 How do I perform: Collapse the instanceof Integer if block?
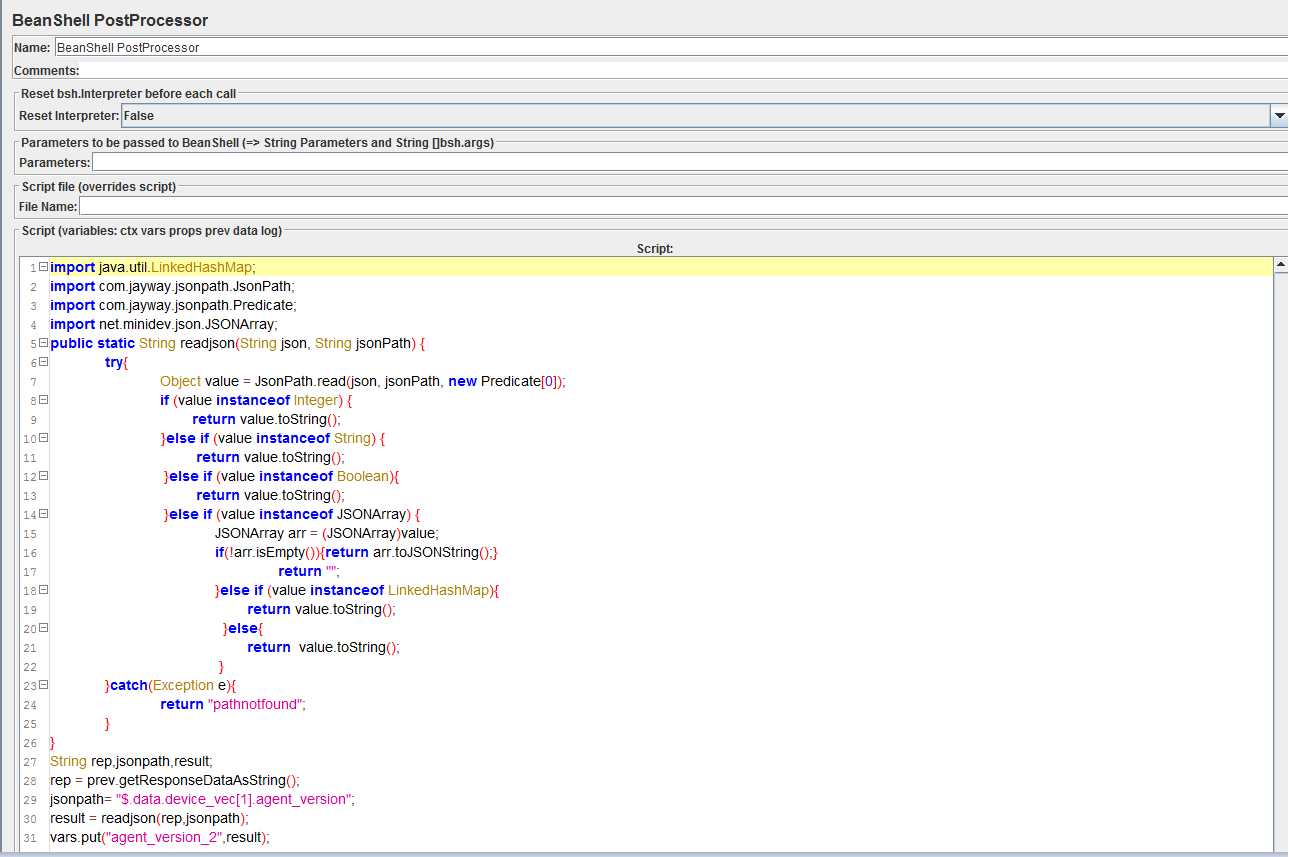43,400
